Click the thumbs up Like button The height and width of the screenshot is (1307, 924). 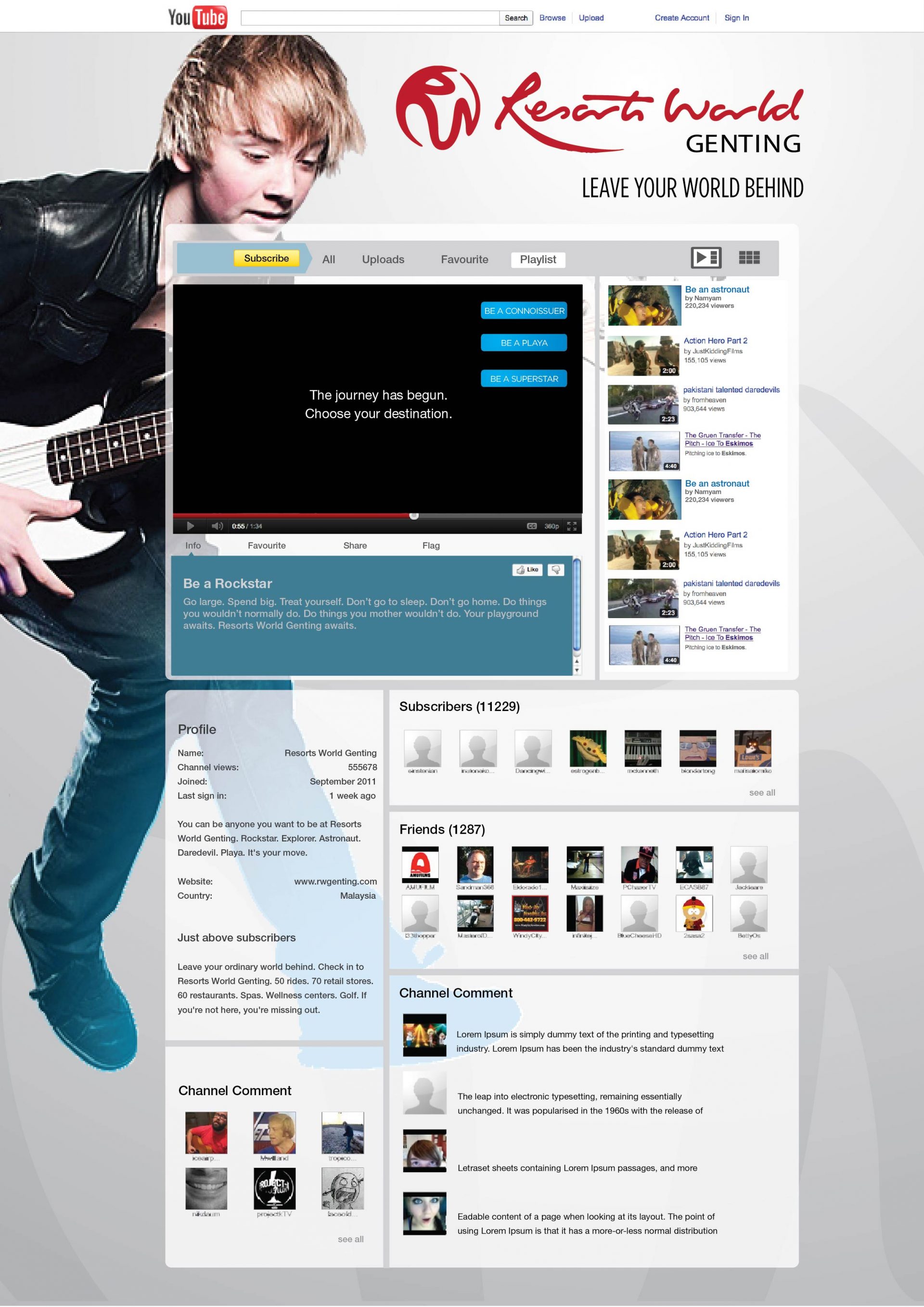(527, 570)
